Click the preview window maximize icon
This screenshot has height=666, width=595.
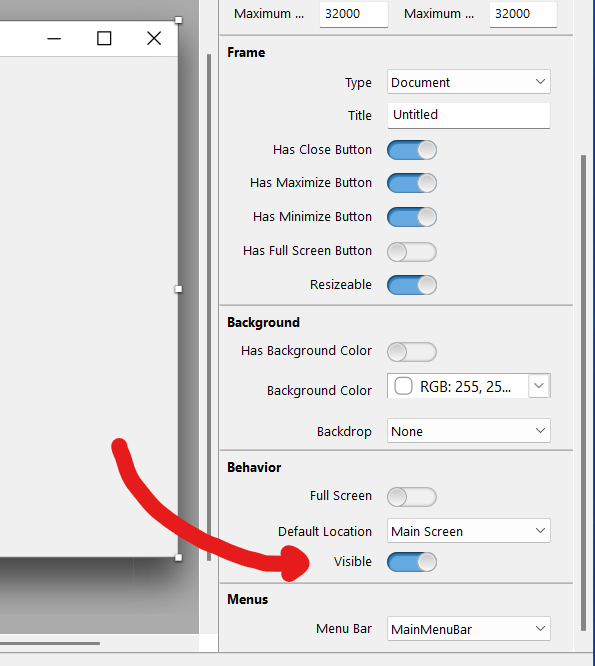pyautogui.click(x=104, y=38)
